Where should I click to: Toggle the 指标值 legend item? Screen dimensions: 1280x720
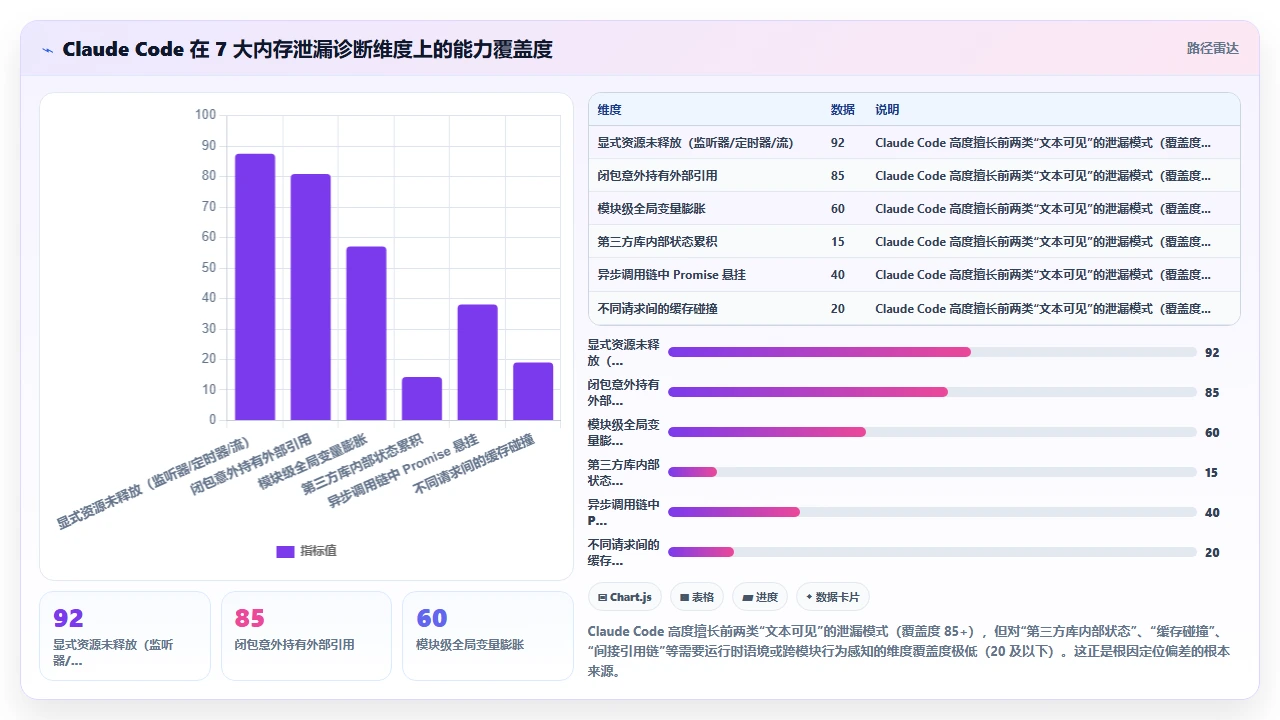coord(307,551)
